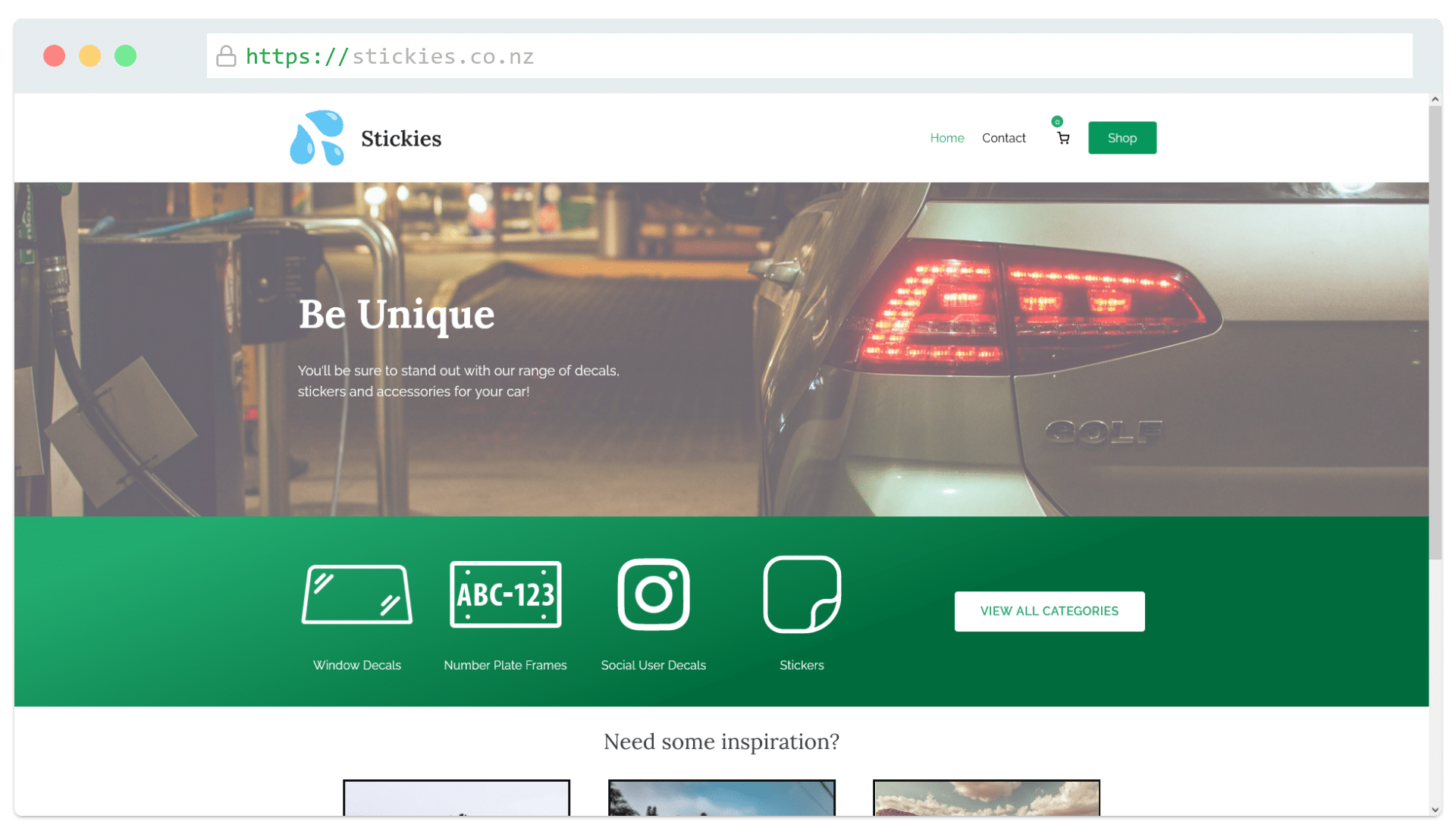The height and width of the screenshot is (834, 1456).
Task: Select the Window Decals windshield icon
Action: [357, 594]
